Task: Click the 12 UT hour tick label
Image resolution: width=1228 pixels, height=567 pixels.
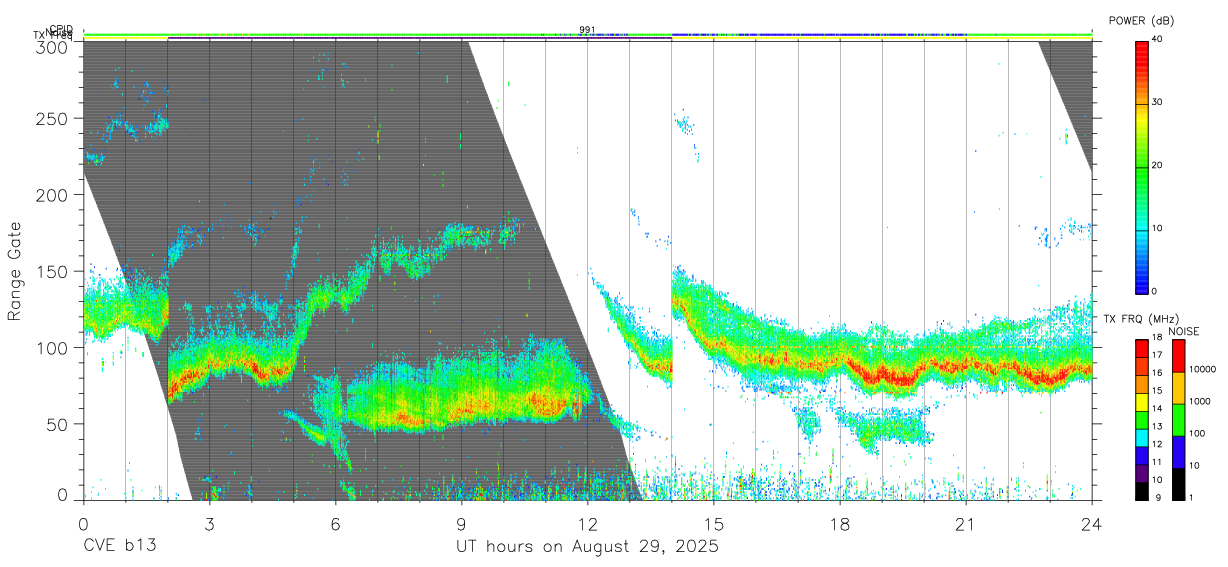Action: coord(587,523)
